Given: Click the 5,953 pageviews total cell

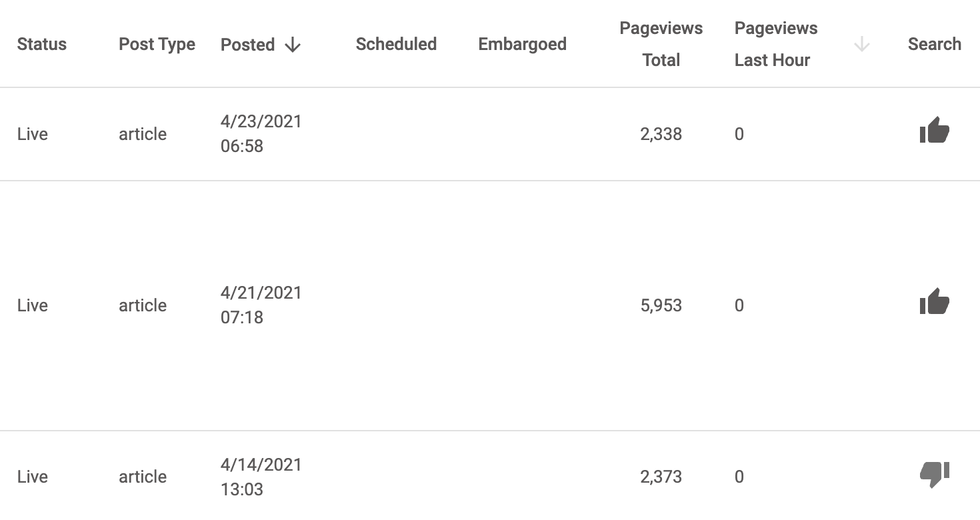Looking at the screenshot, I should click(x=661, y=305).
